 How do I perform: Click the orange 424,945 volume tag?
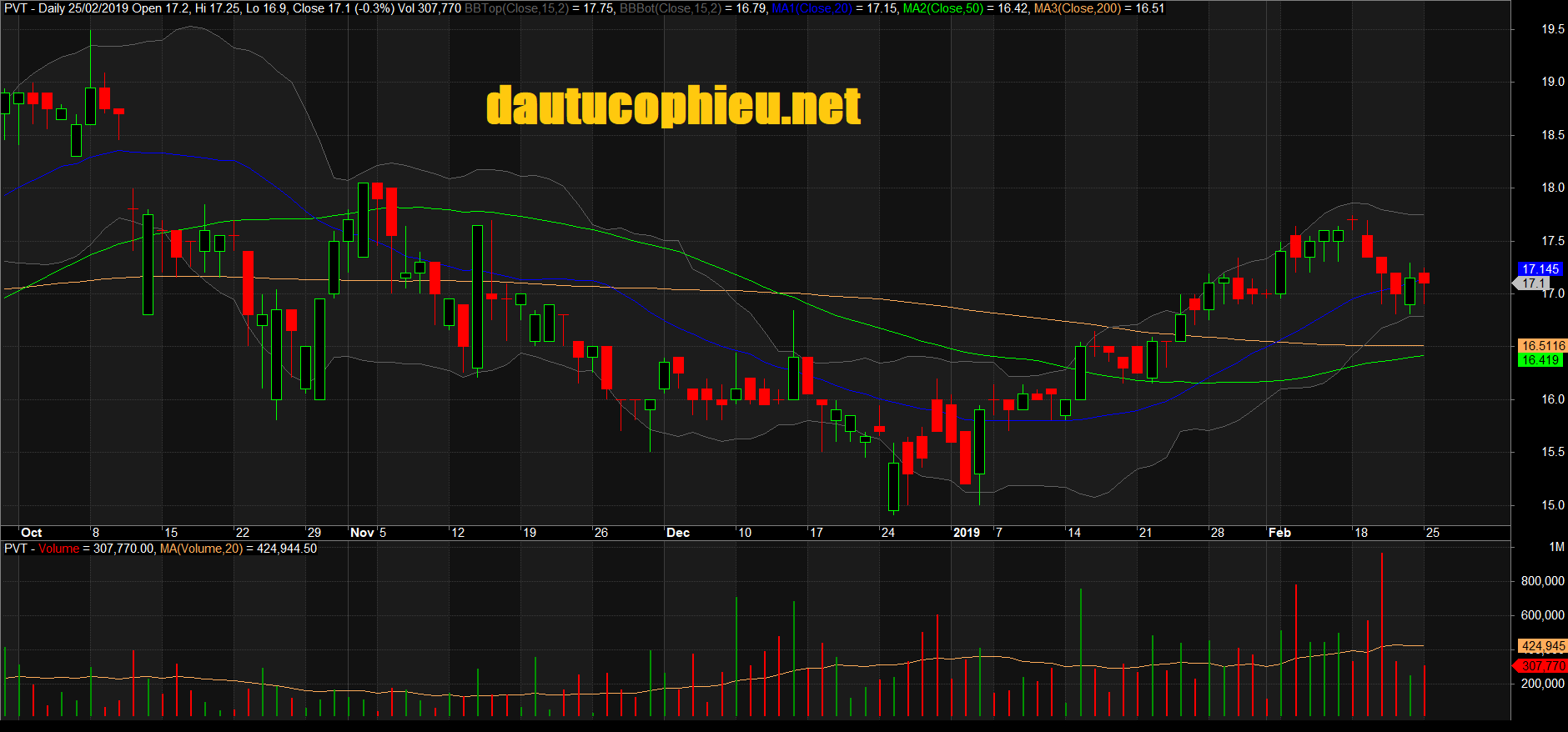click(1543, 646)
